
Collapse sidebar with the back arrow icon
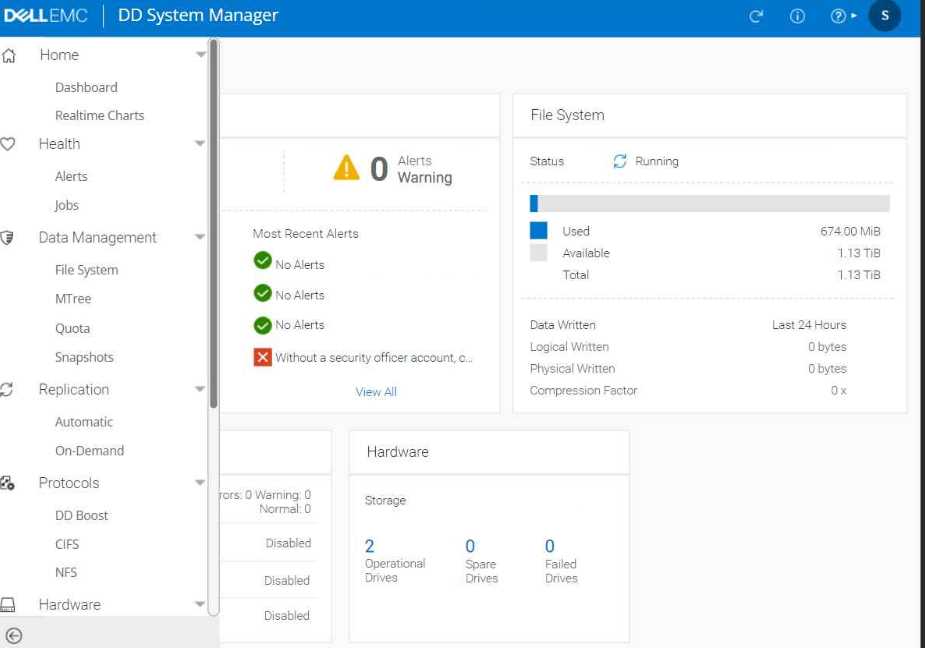click(x=14, y=635)
